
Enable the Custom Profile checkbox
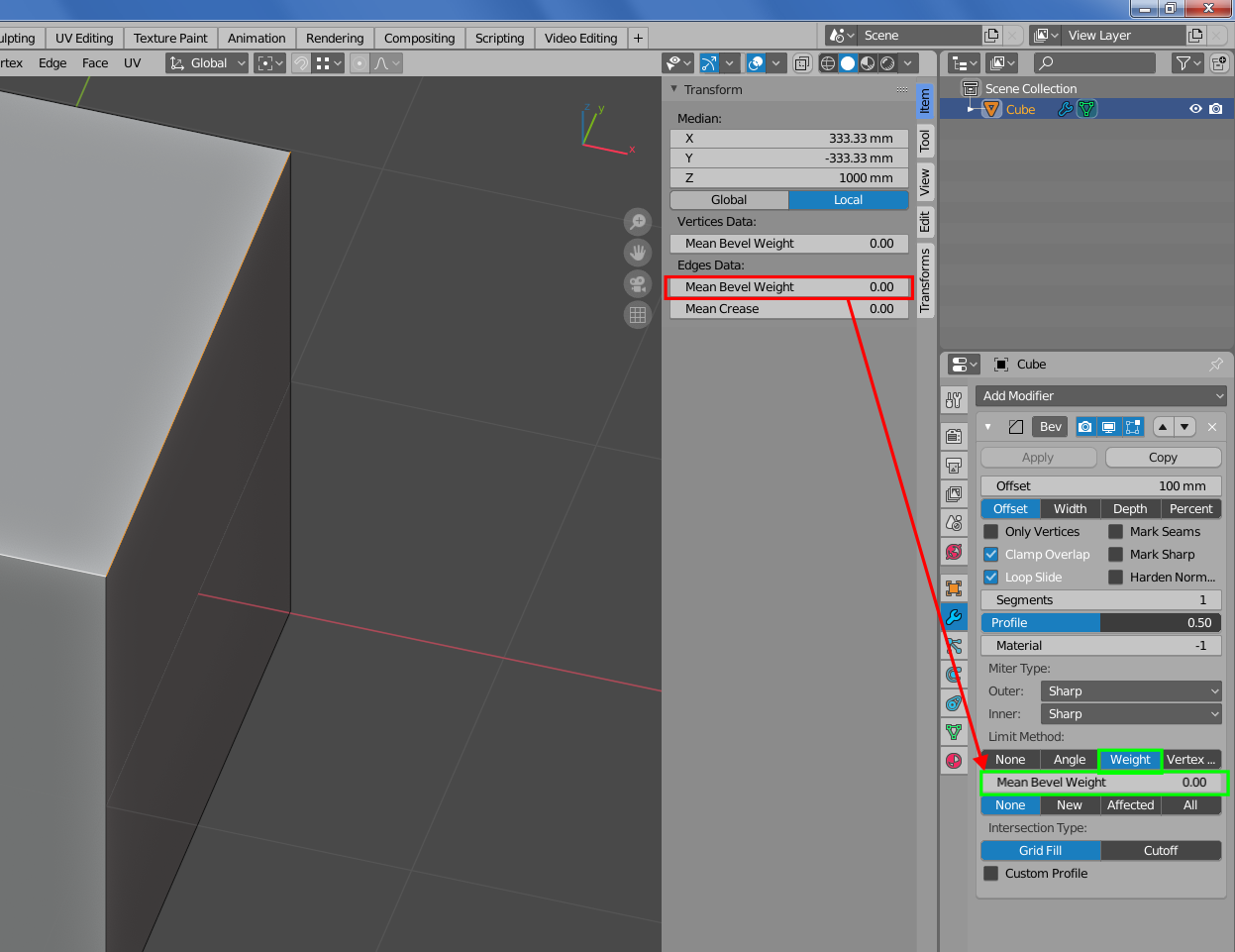click(x=991, y=874)
